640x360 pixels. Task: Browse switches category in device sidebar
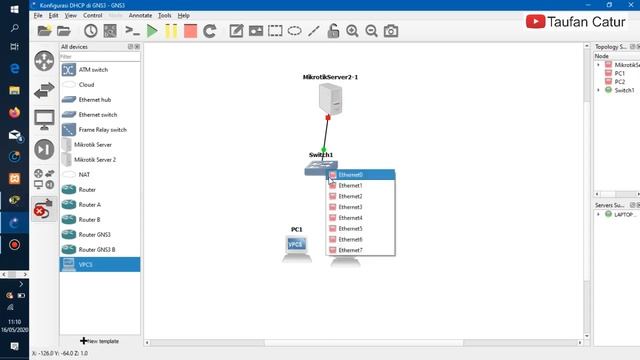coord(44,90)
